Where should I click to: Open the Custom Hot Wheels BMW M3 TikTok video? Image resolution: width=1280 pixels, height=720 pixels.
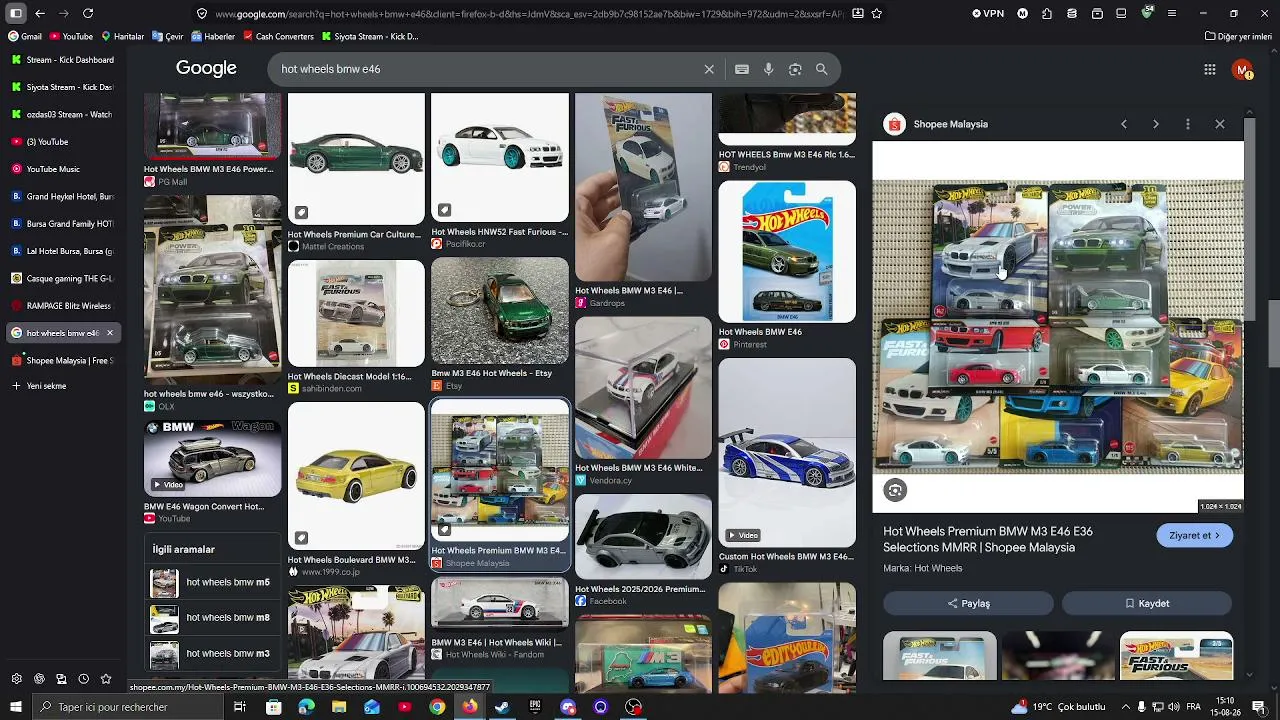coord(787,452)
